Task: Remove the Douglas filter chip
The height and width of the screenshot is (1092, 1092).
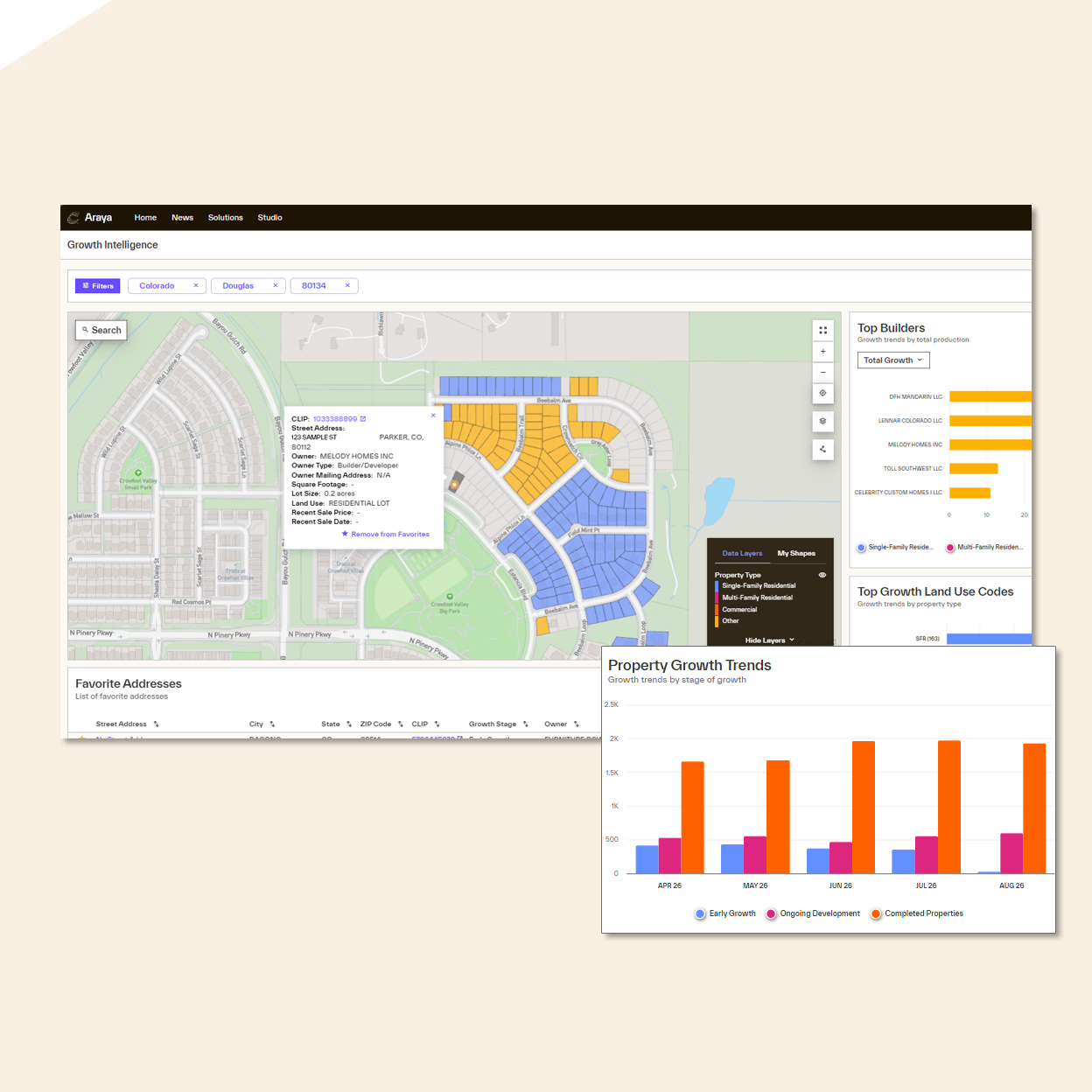Action: click(276, 286)
